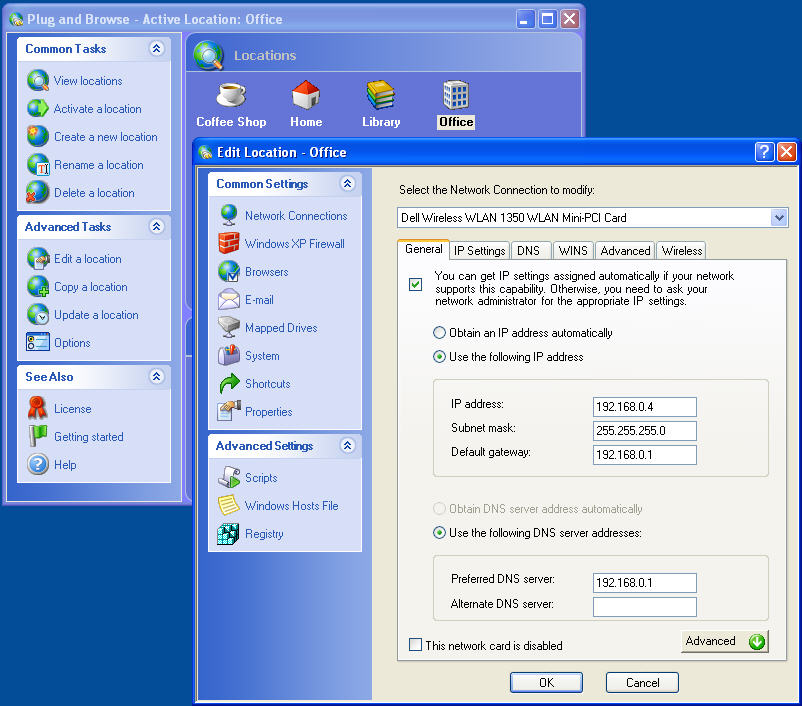The width and height of the screenshot is (802, 706).
Task: Switch to the Advanced tab
Action: point(625,251)
